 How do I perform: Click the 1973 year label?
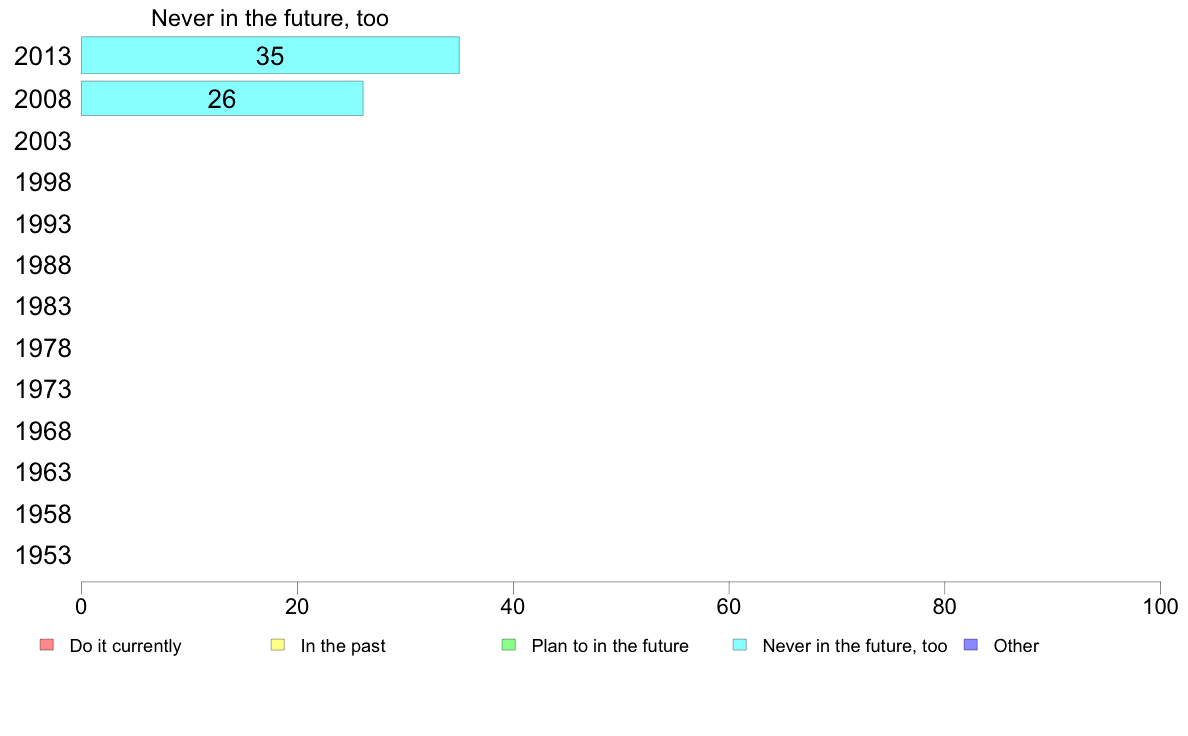(x=42, y=390)
